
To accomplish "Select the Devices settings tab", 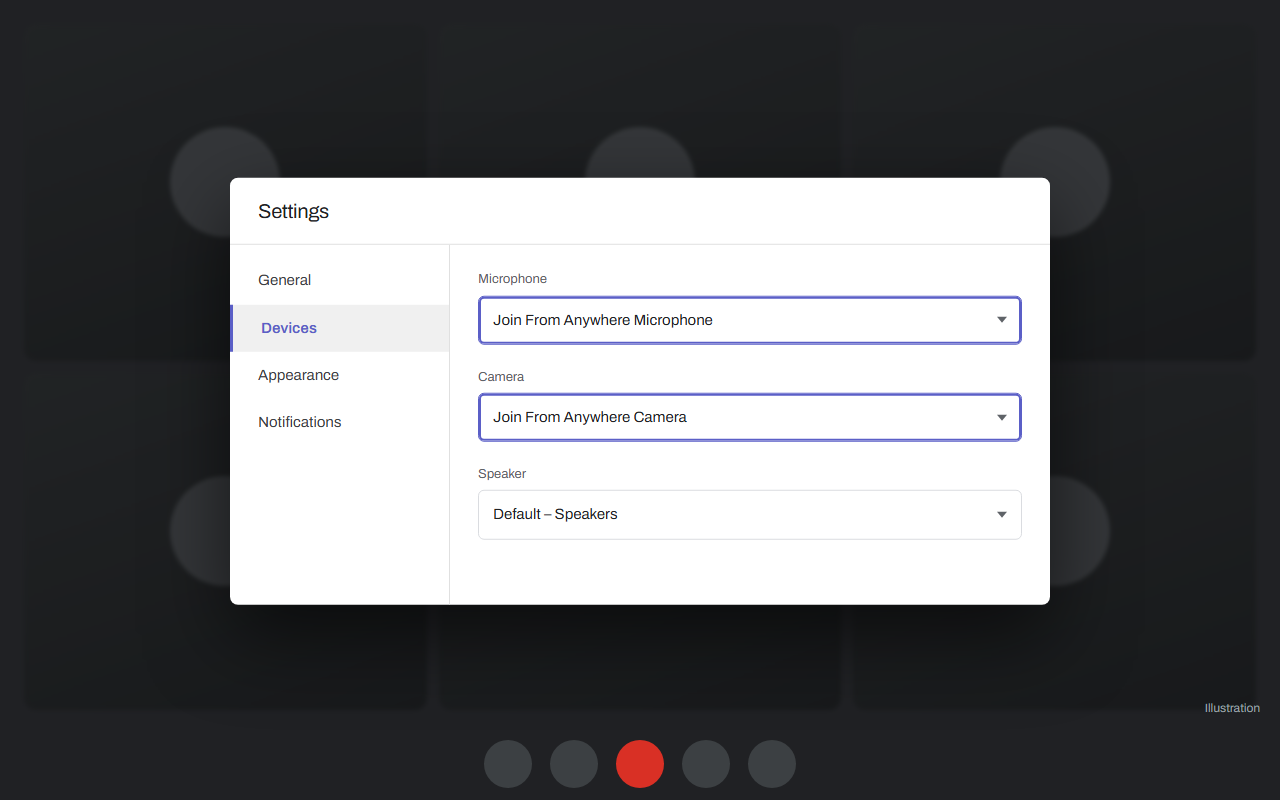I will tap(340, 328).
